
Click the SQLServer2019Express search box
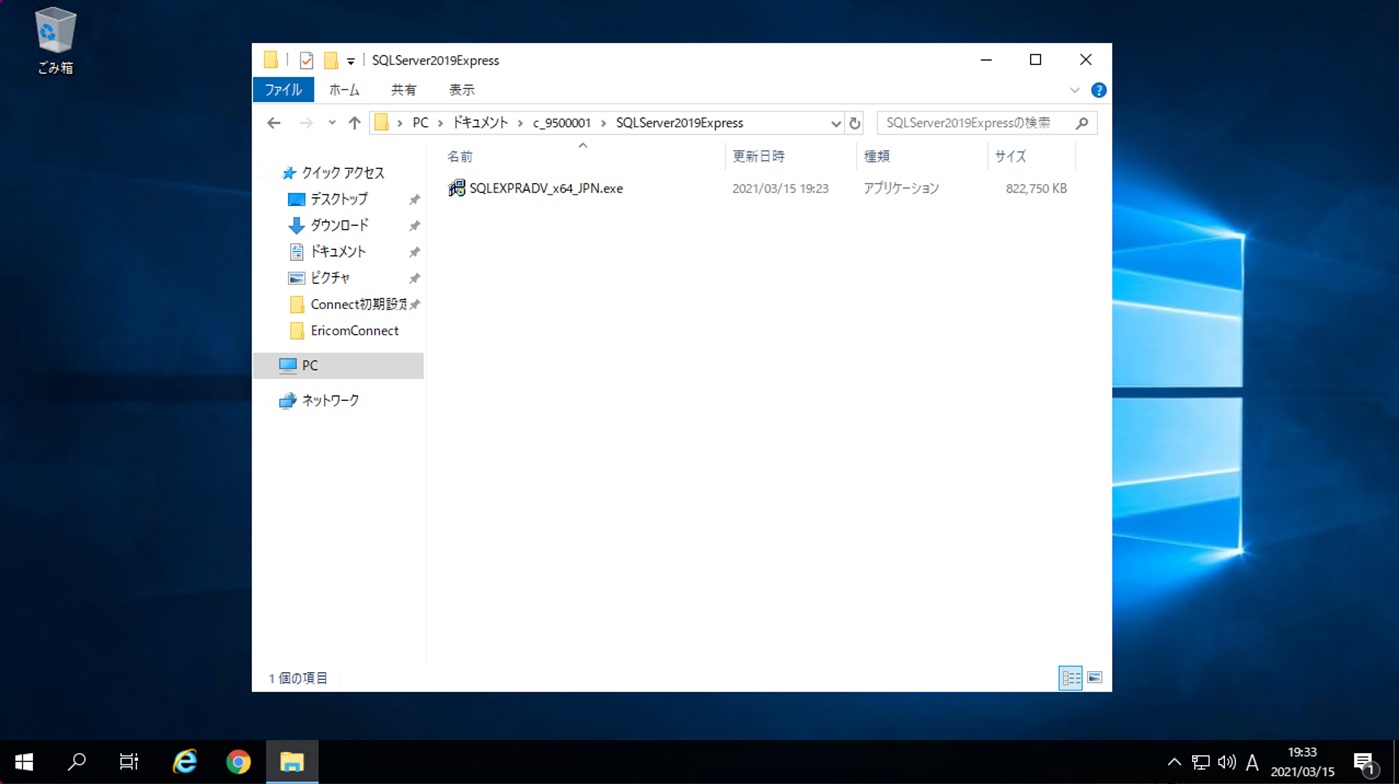[x=977, y=123]
